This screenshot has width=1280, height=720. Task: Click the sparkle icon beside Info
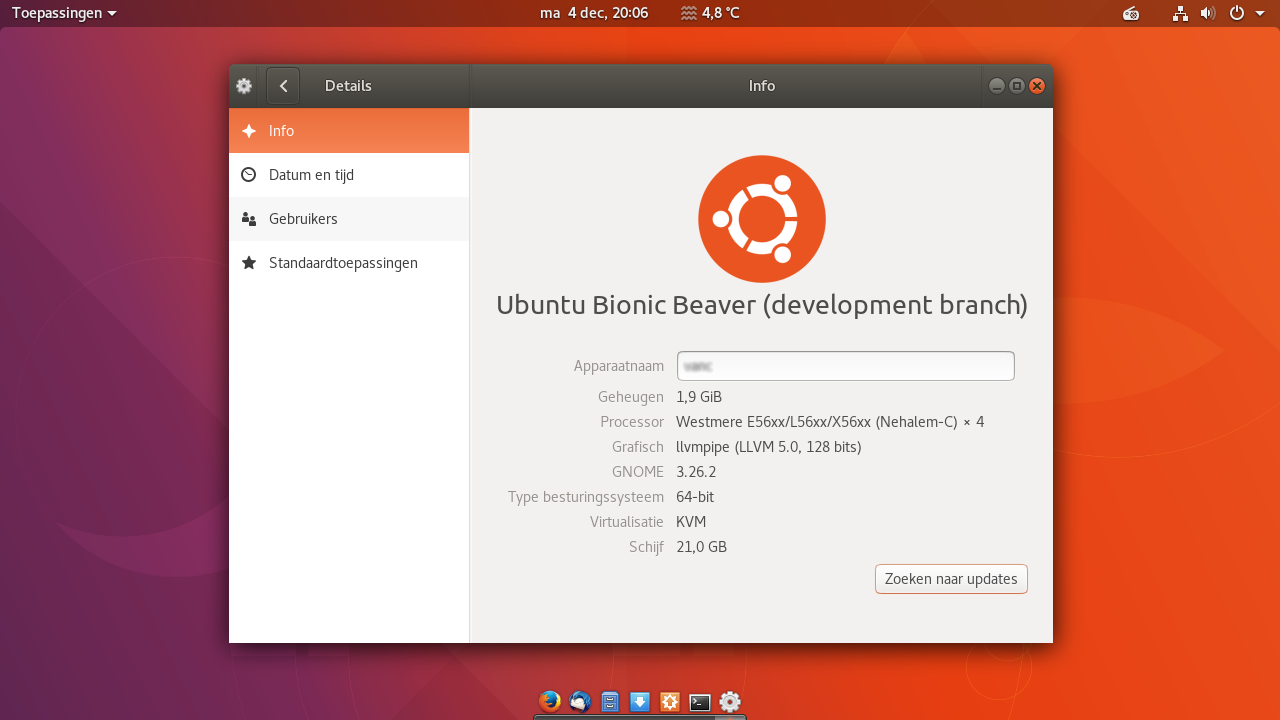pos(249,131)
